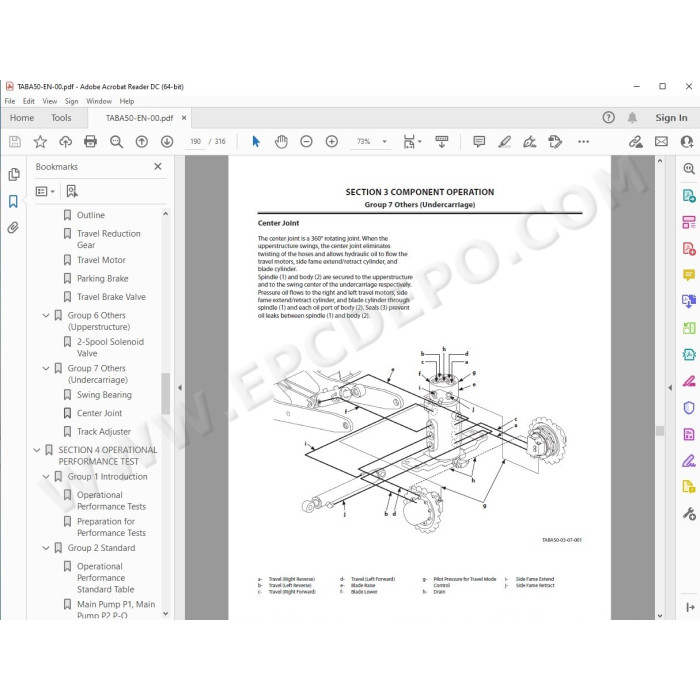Send file by email envelope icon
The width and height of the screenshot is (700, 700).
pos(661,142)
